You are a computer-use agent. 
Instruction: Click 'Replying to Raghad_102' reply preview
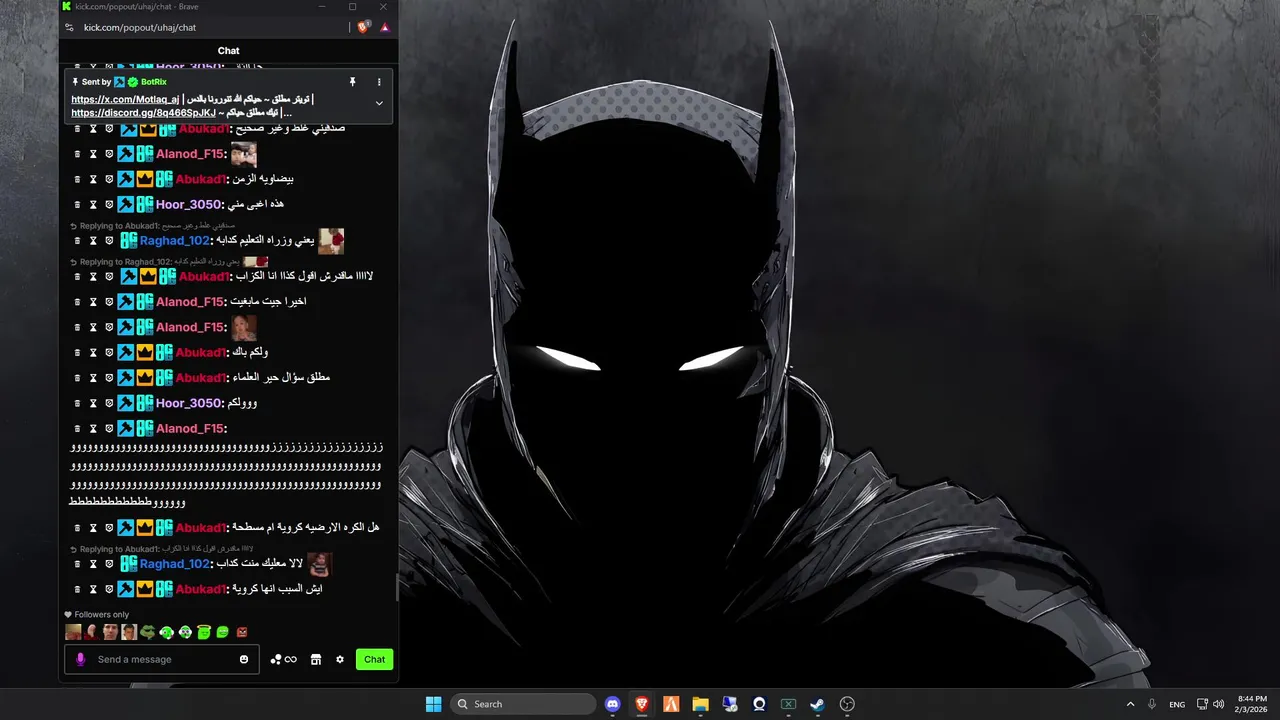(x=168, y=262)
